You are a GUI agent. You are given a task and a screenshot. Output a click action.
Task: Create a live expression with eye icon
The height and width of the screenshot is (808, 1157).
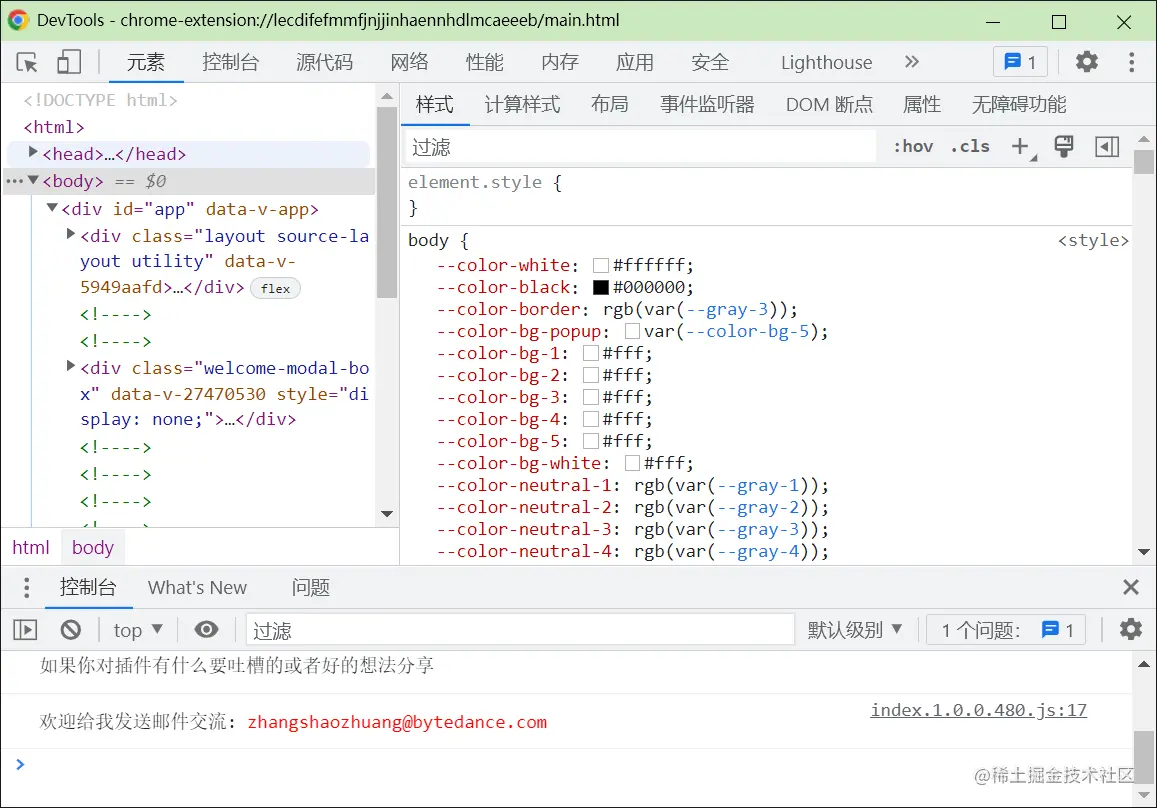click(x=207, y=629)
